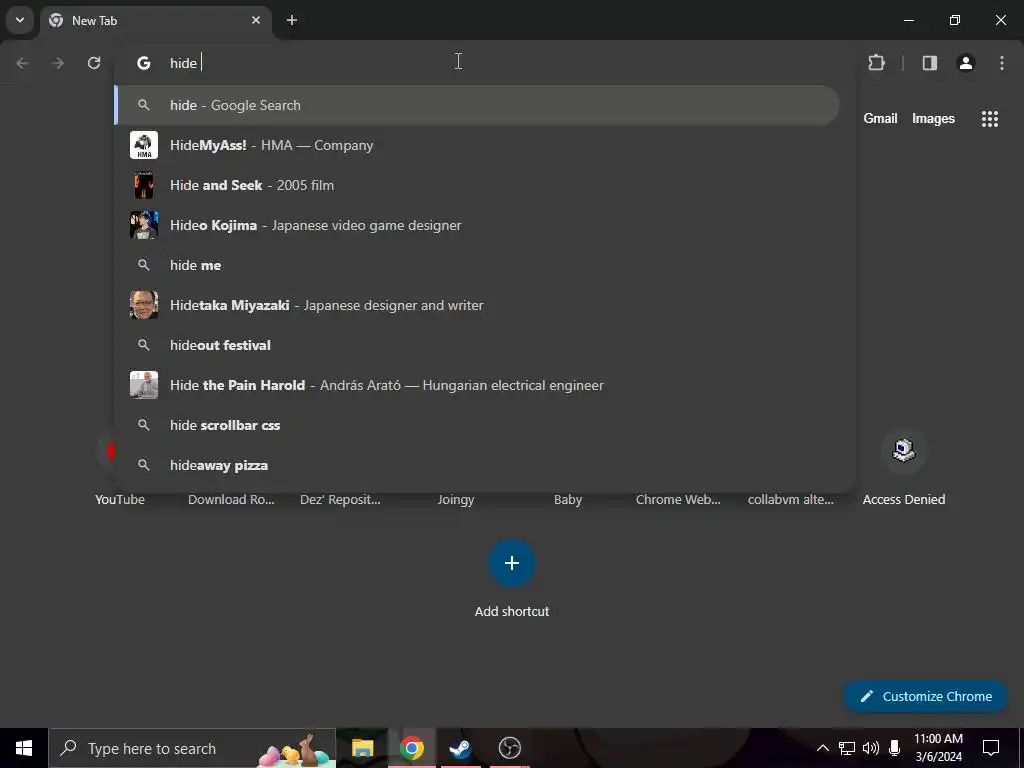This screenshot has height=768, width=1024.
Task: Click the Hidetaka Miyazaki photo thumbnail
Action: point(144,305)
